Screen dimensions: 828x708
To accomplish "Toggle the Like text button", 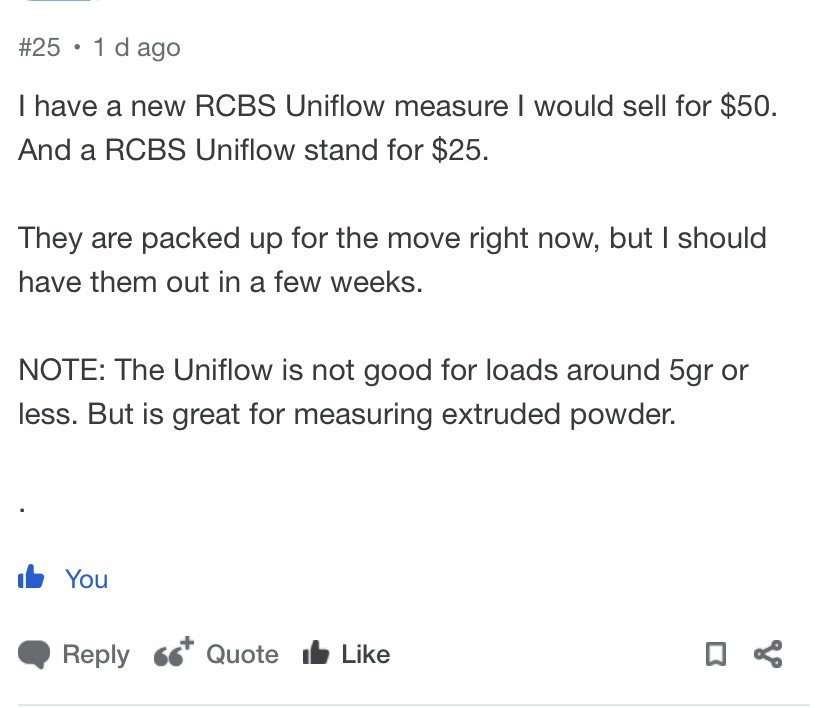I will pyautogui.click(x=366, y=655).
